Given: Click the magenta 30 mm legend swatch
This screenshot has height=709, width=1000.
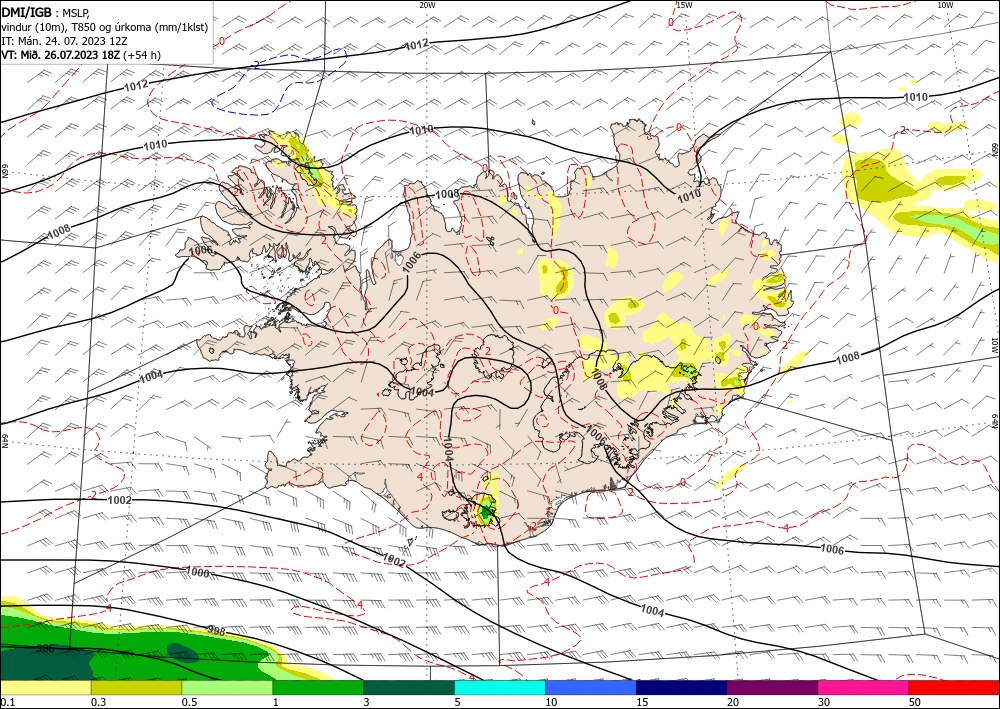Looking at the screenshot, I should click(864, 688).
